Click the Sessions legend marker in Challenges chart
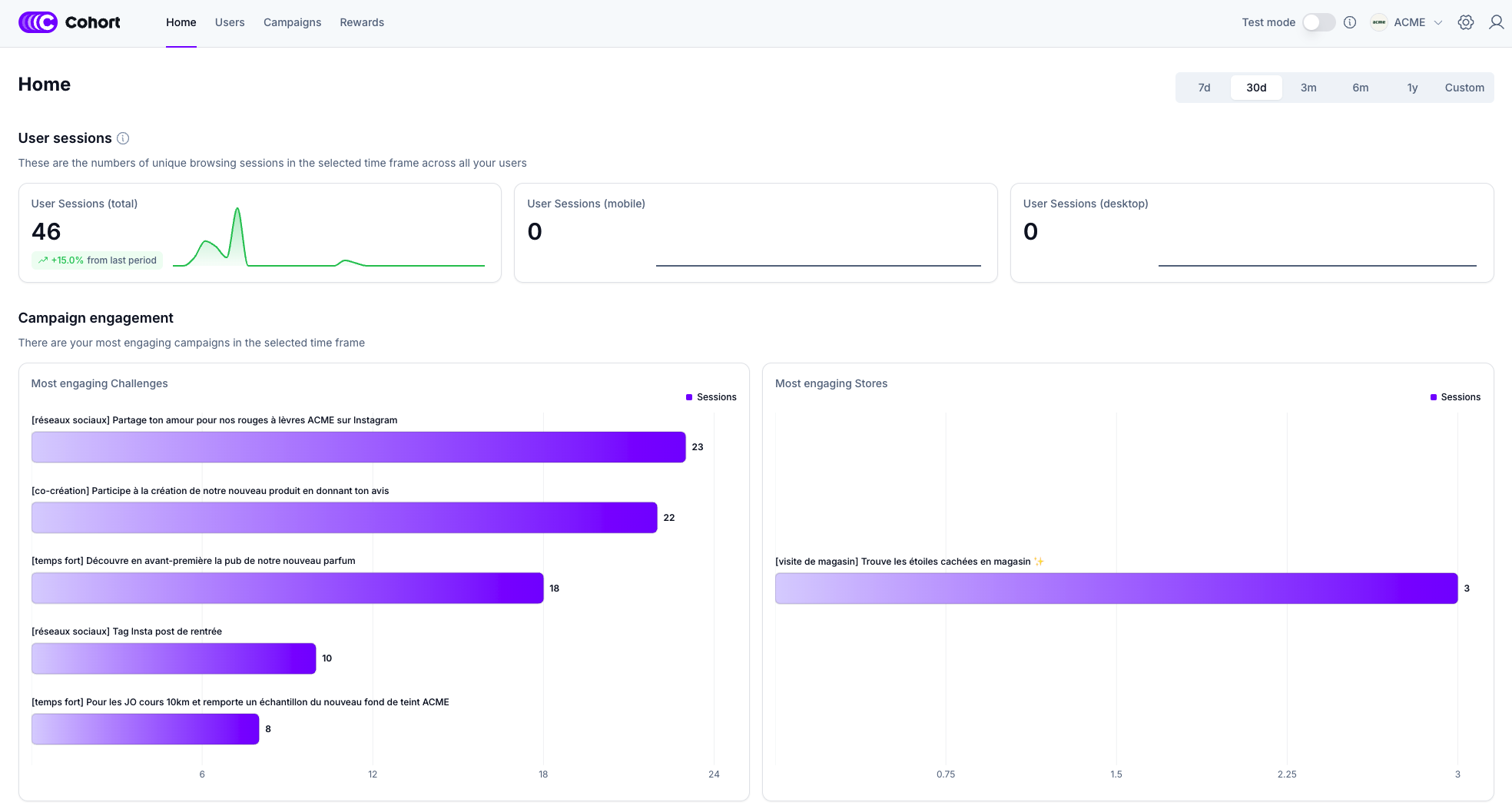1512x809 pixels. [x=689, y=397]
